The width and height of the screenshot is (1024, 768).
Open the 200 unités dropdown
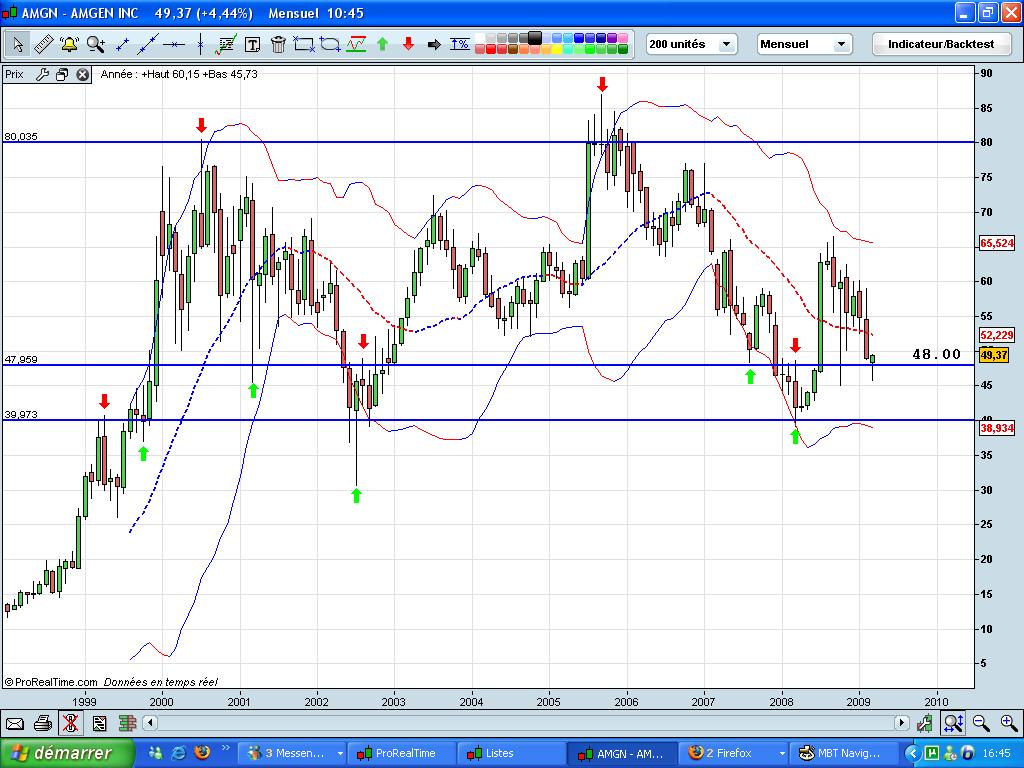(x=691, y=44)
